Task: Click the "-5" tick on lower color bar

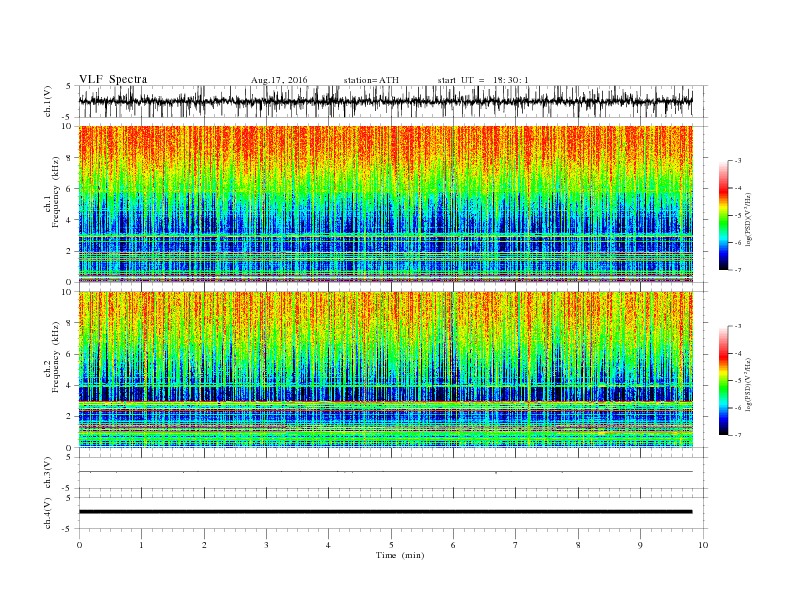Action: tap(737, 381)
